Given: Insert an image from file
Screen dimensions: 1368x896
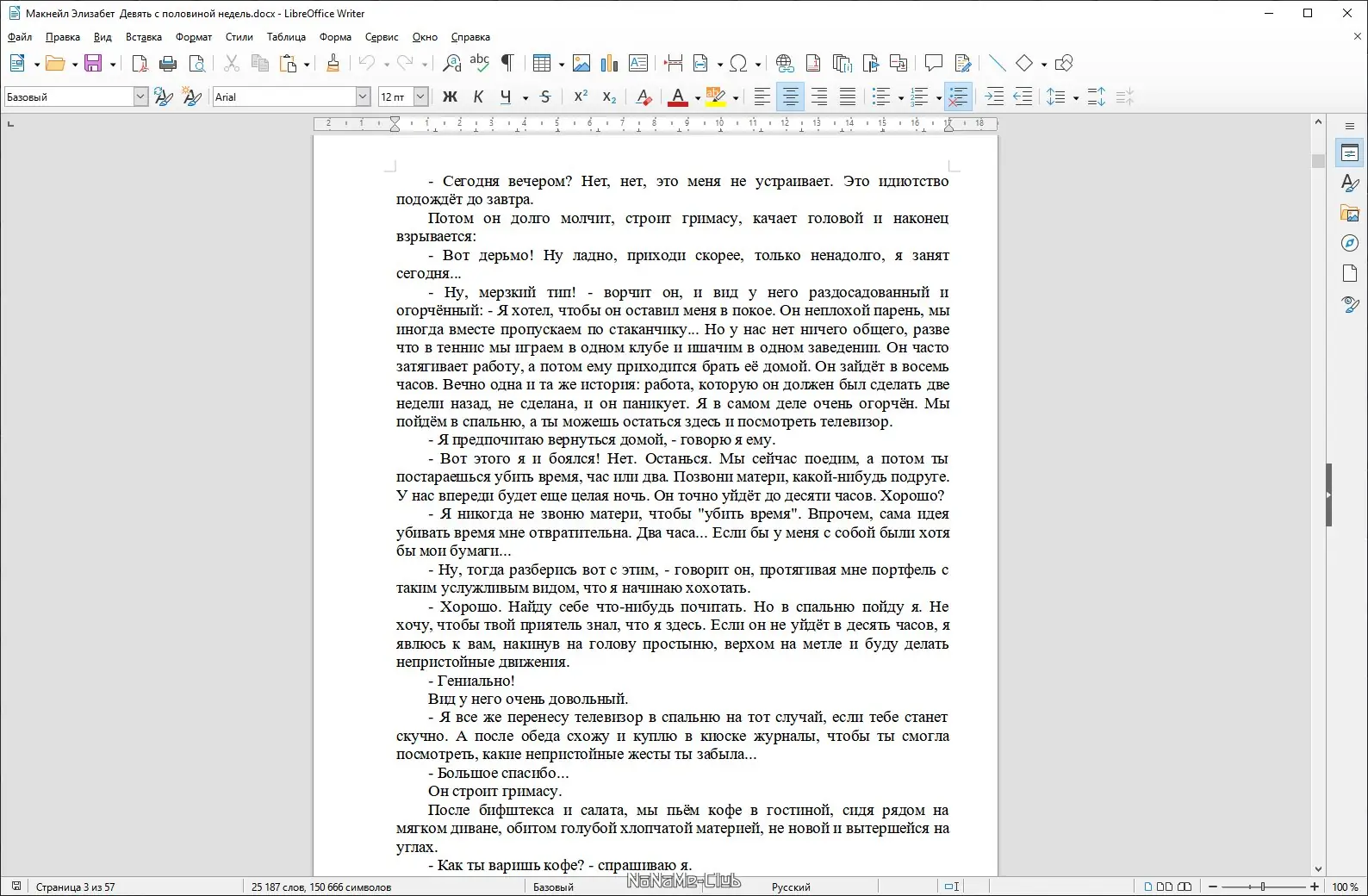Looking at the screenshot, I should (x=581, y=63).
